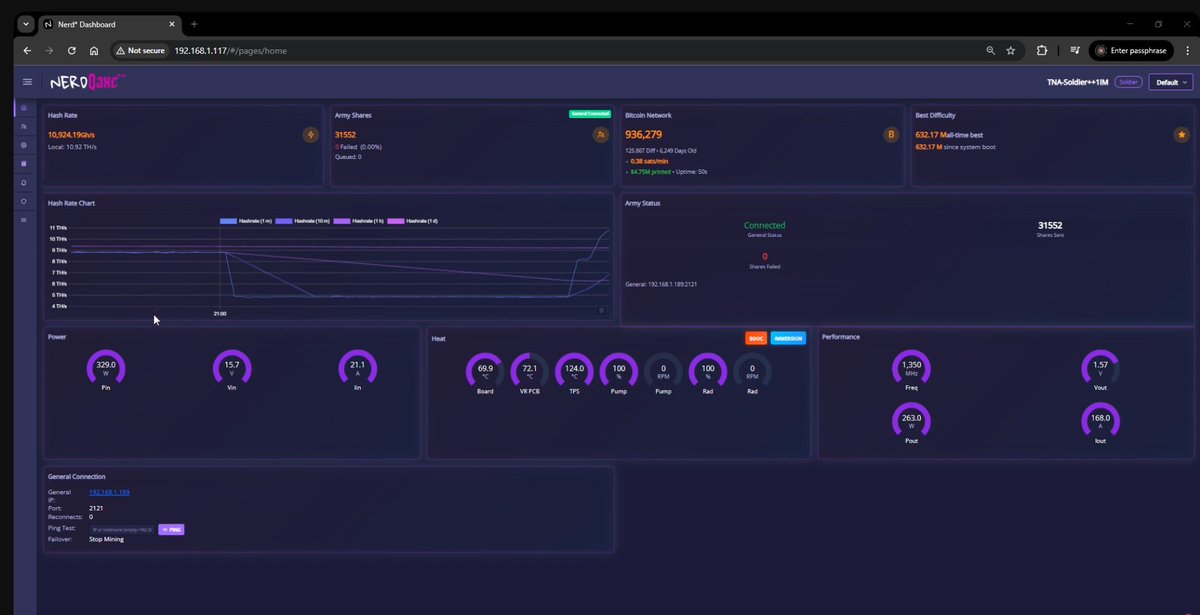This screenshot has width=1200, height=615.
Task: Open the Default theme dropdown
Action: 1171,82
